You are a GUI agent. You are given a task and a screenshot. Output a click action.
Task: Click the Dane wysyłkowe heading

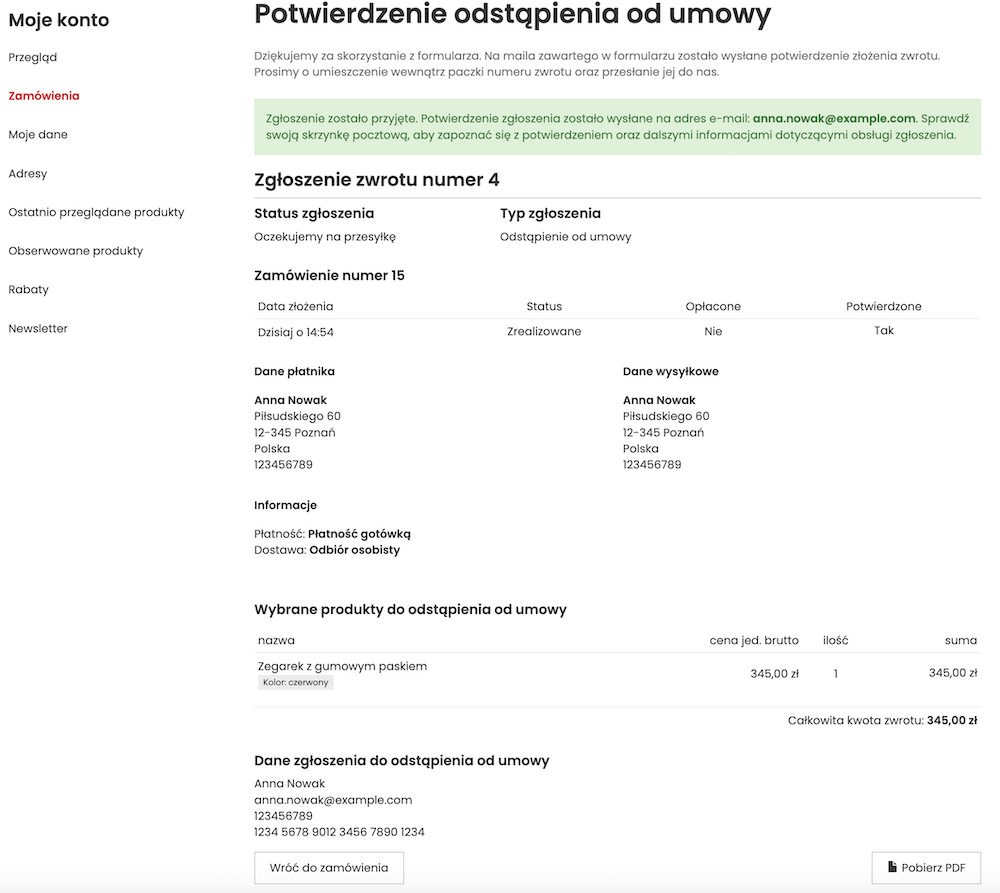pos(670,371)
